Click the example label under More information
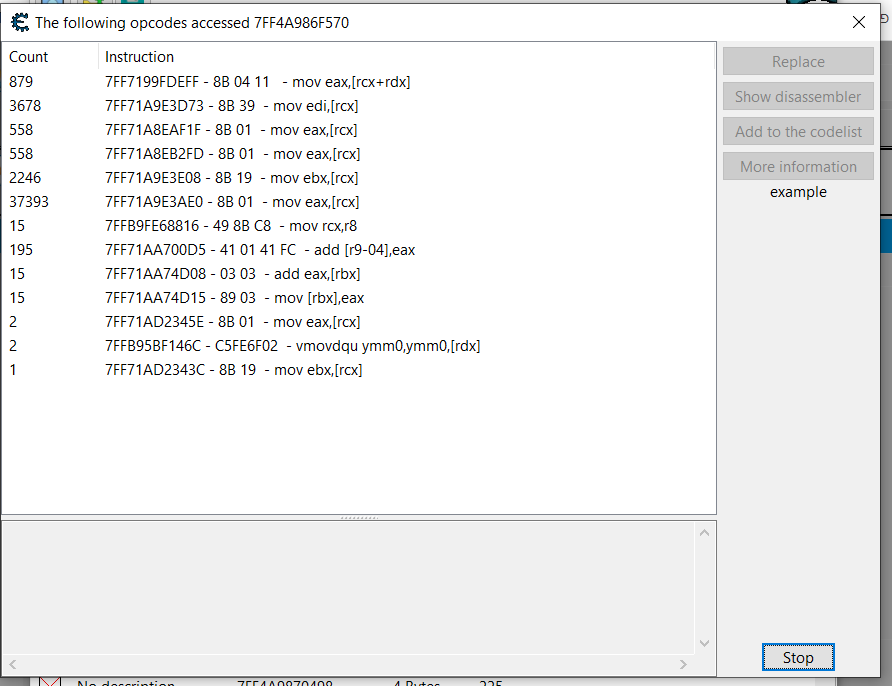This screenshot has width=892, height=686. click(797, 192)
